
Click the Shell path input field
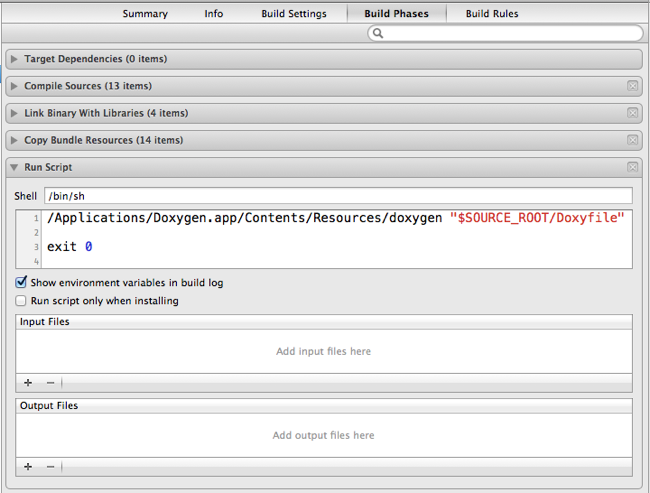[x=338, y=196]
